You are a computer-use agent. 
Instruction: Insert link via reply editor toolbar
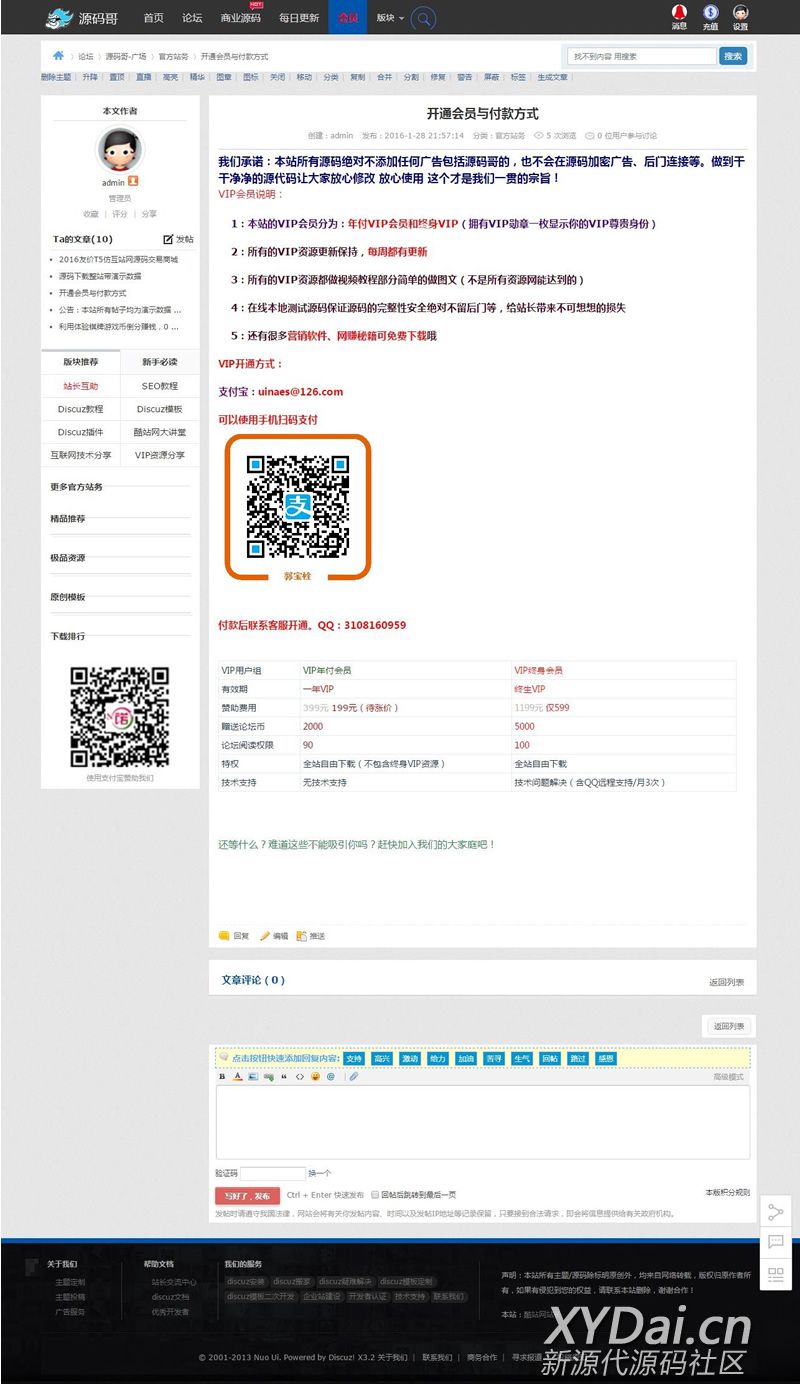[268, 1077]
